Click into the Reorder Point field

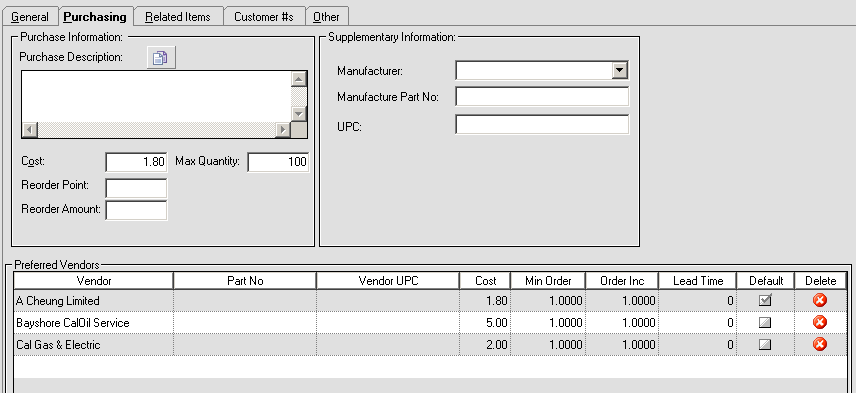pos(136,188)
